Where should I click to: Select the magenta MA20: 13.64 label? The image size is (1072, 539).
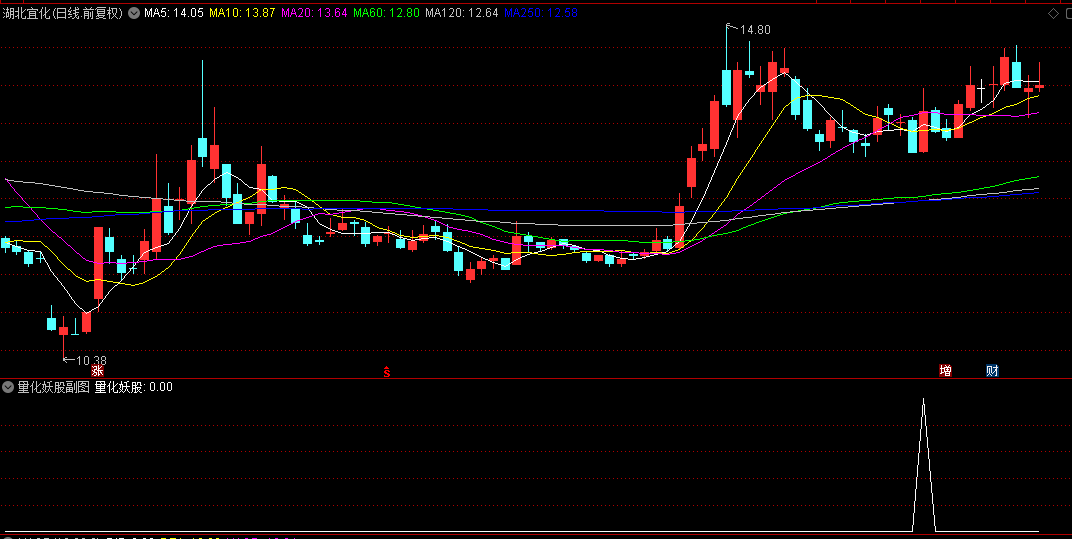314,12
